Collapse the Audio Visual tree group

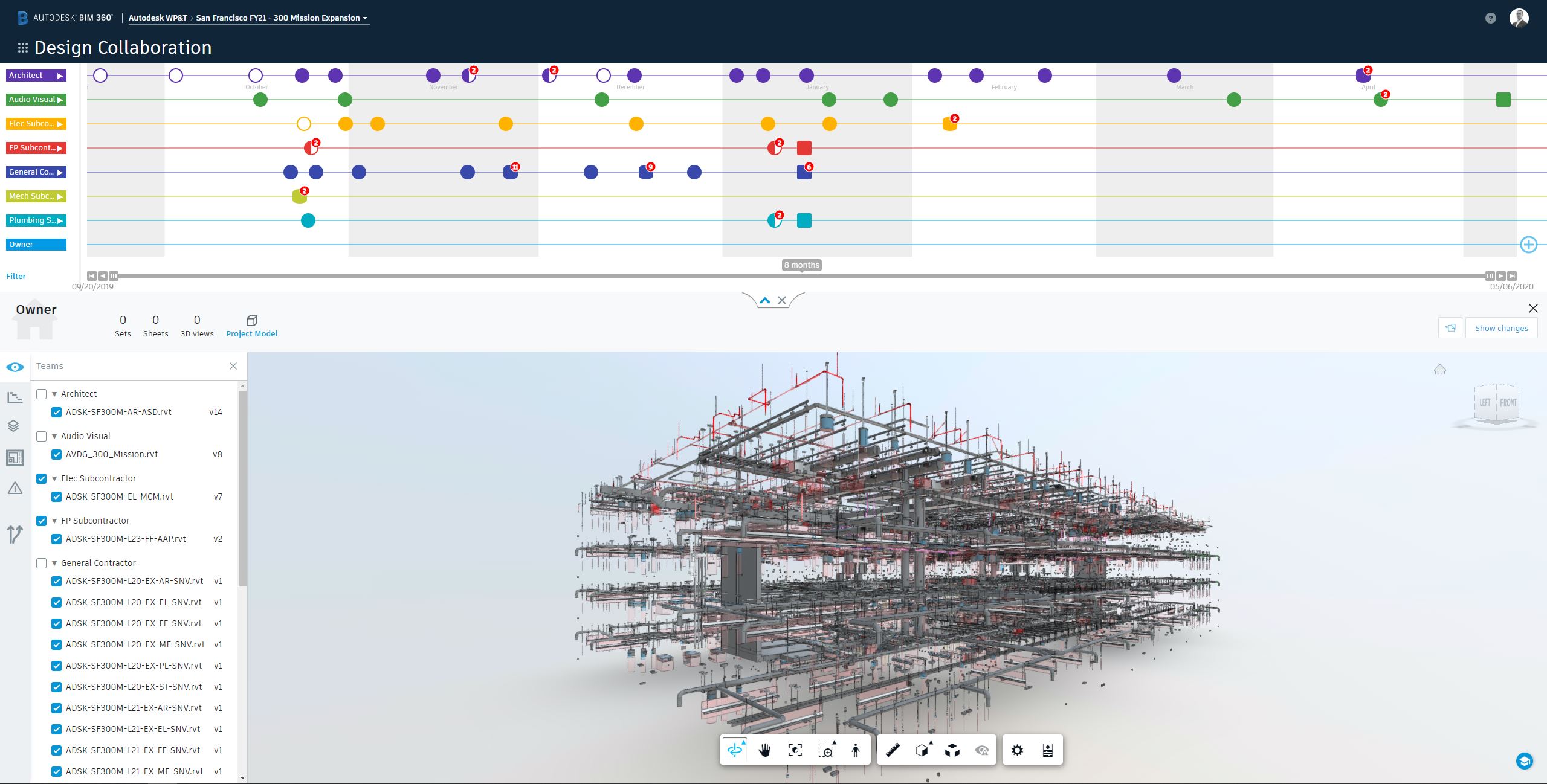tap(54, 437)
